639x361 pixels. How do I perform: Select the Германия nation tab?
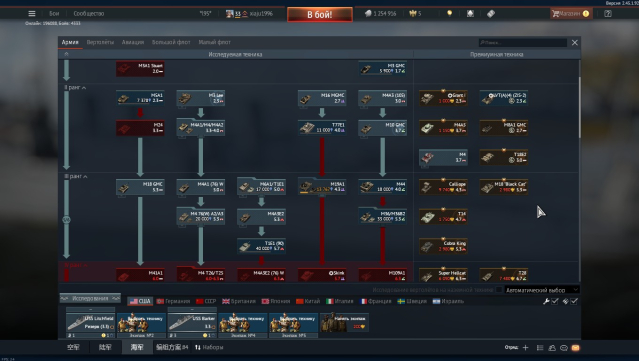173,301
